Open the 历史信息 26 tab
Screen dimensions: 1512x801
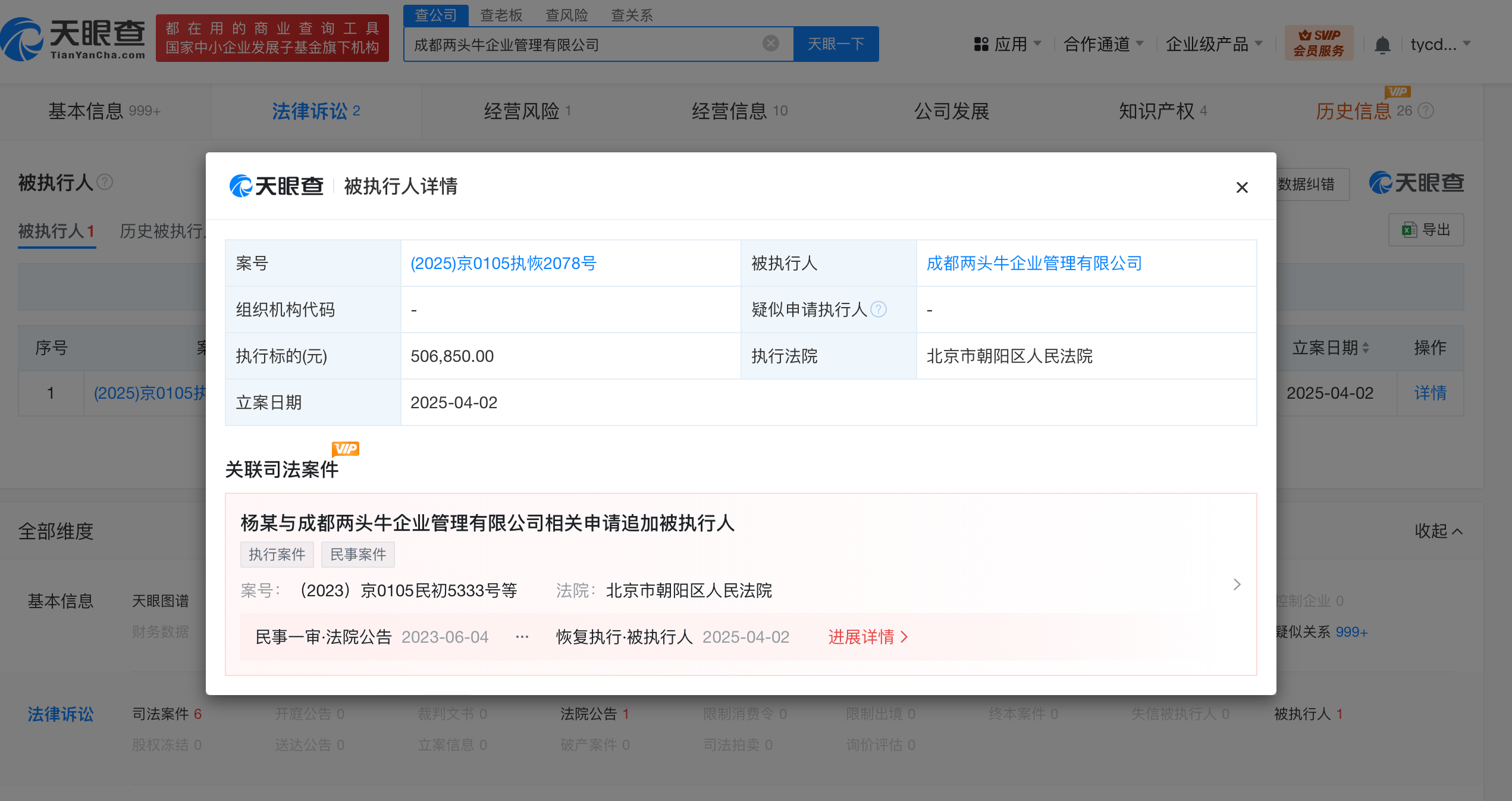coord(1363,111)
